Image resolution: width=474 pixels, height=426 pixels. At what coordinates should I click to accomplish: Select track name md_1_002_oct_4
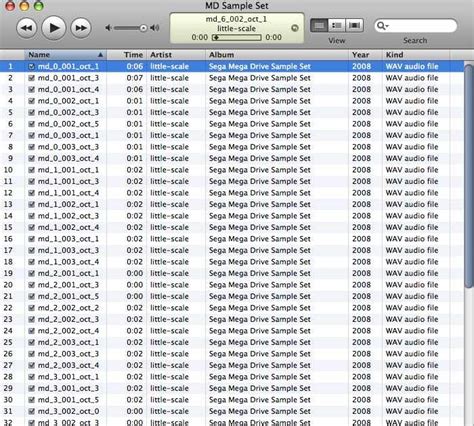click(x=68, y=228)
